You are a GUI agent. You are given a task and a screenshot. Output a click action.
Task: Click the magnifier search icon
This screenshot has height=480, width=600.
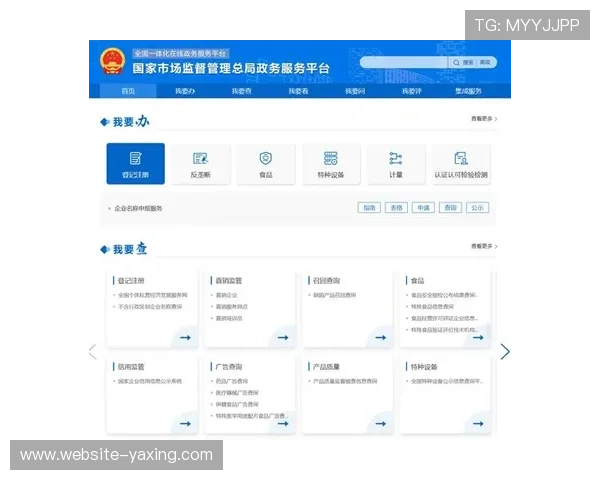point(456,62)
